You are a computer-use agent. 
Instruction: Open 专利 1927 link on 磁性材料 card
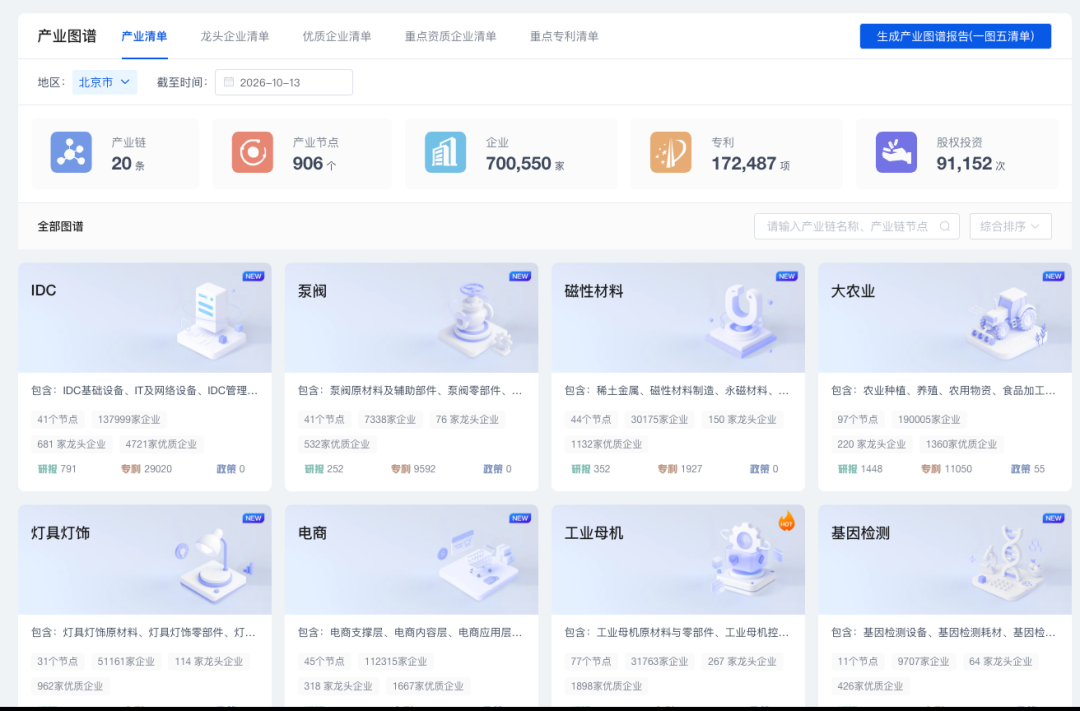click(x=680, y=468)
